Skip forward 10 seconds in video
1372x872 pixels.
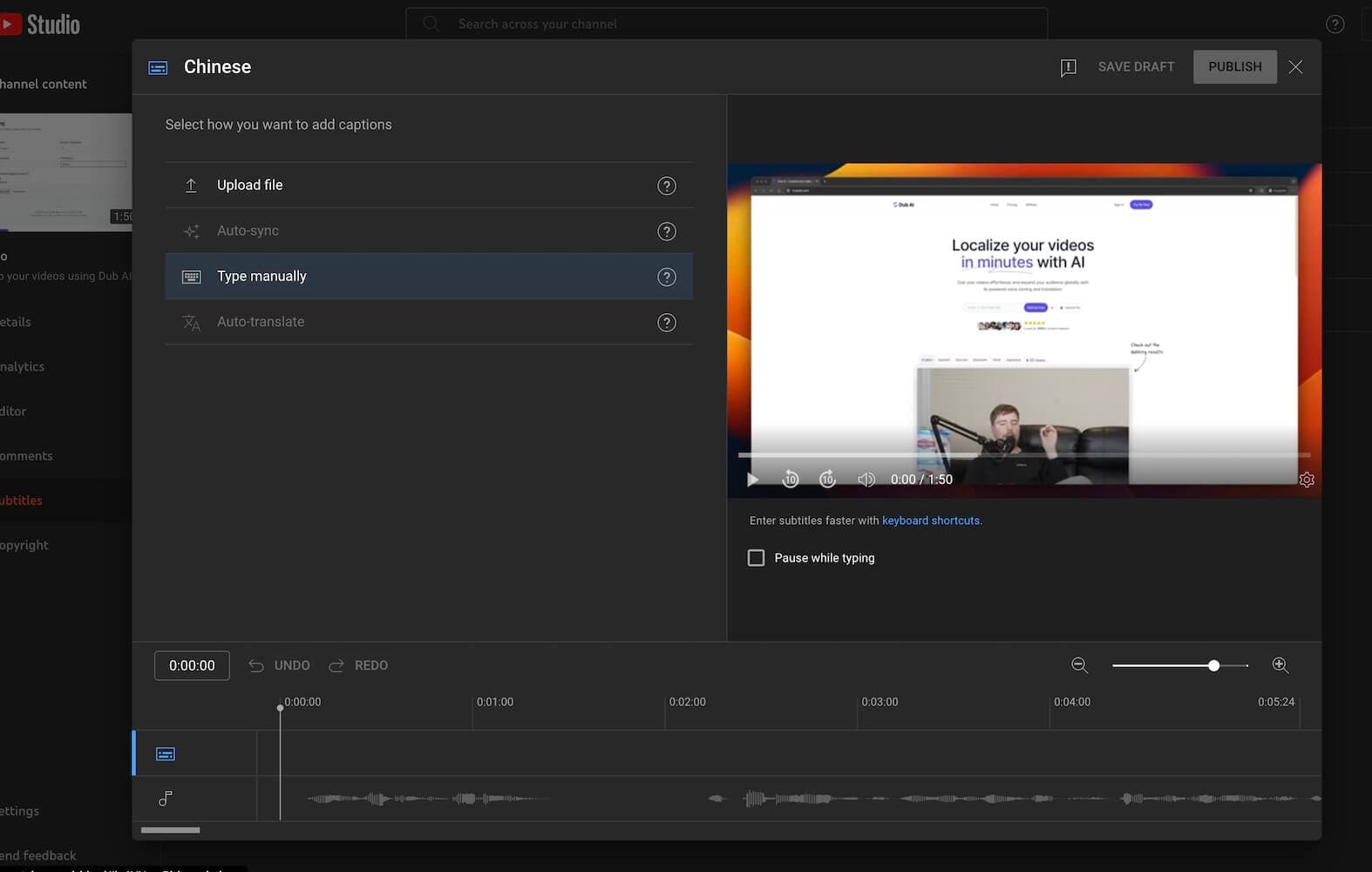[x=827, y=480]
